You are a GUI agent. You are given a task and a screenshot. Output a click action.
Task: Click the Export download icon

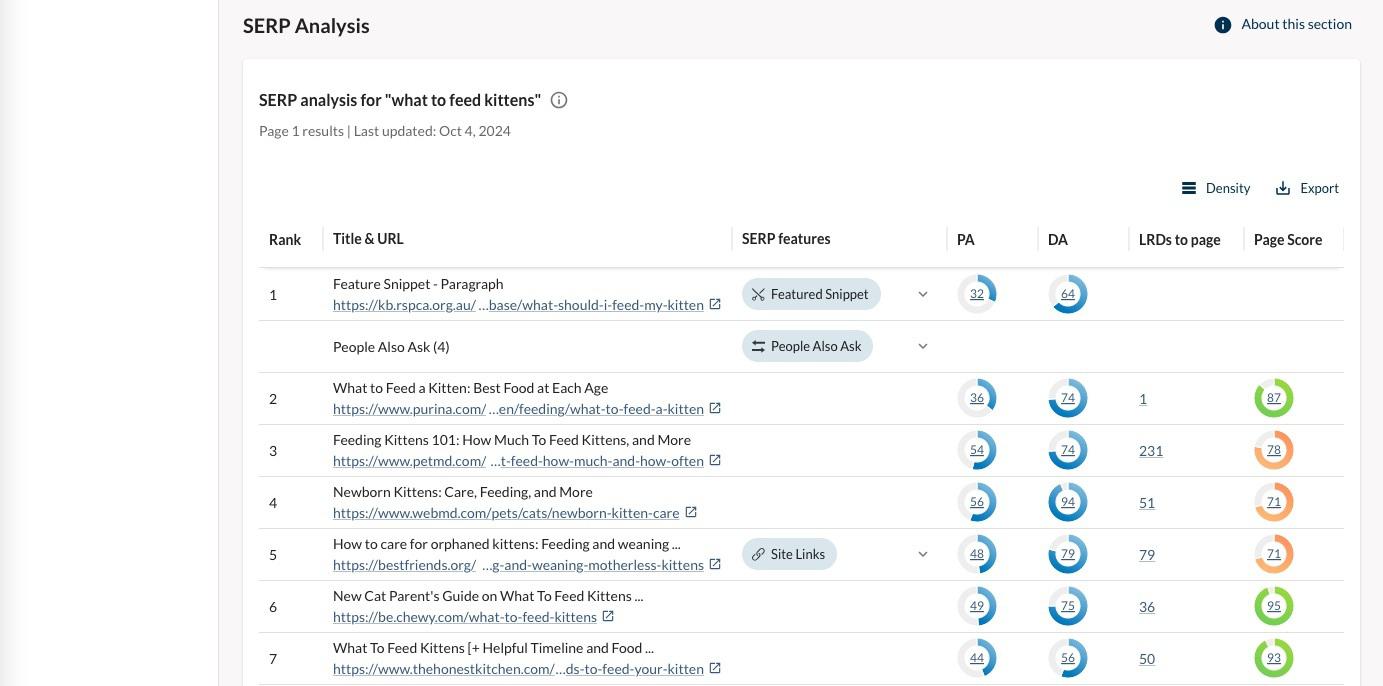point(1283,188)
